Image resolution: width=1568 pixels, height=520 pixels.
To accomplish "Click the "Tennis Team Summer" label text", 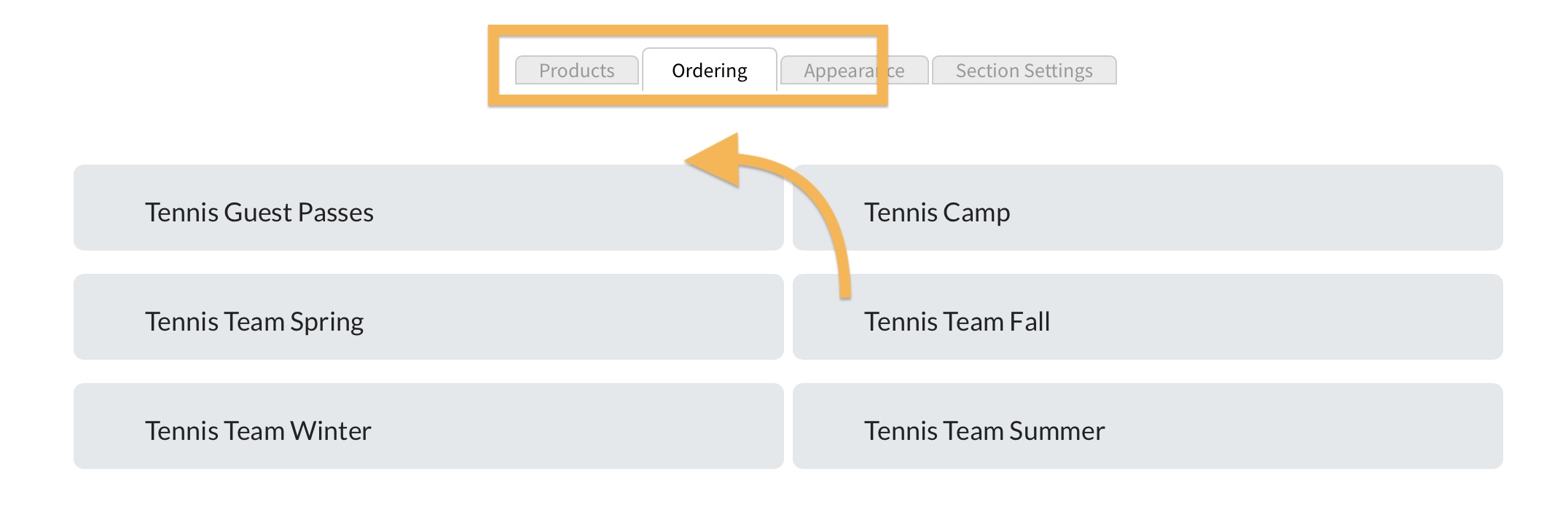I will pyautogui.click(x=984, y=431).
